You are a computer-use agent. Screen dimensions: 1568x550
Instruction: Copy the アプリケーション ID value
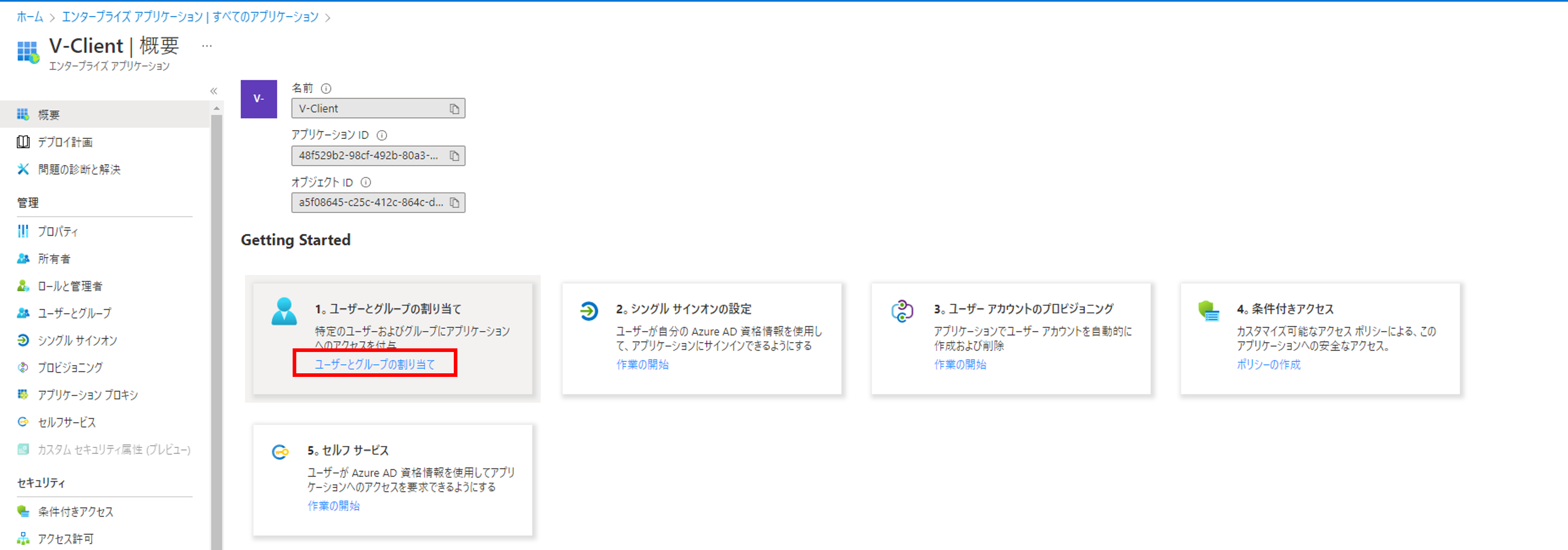point(454,156)
